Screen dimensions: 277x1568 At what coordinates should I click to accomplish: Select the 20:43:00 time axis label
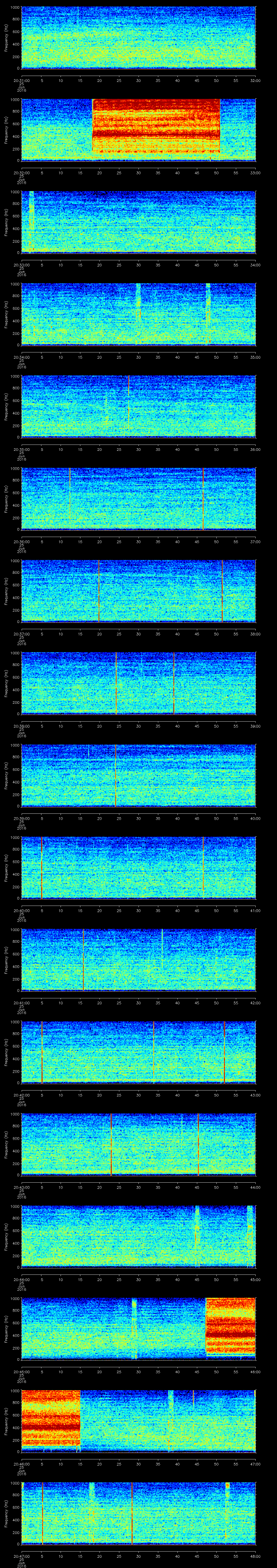pyautogui.click(x=22, y=1187)
